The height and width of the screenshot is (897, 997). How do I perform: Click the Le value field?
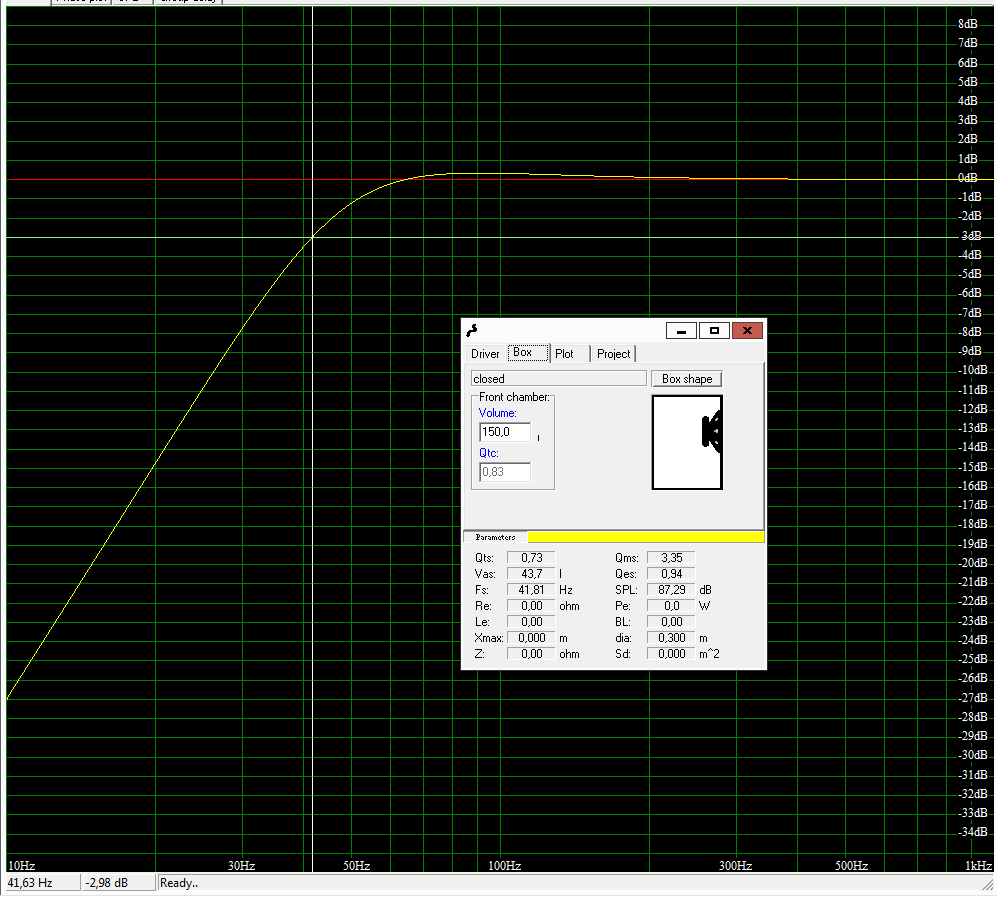[531, 622]
